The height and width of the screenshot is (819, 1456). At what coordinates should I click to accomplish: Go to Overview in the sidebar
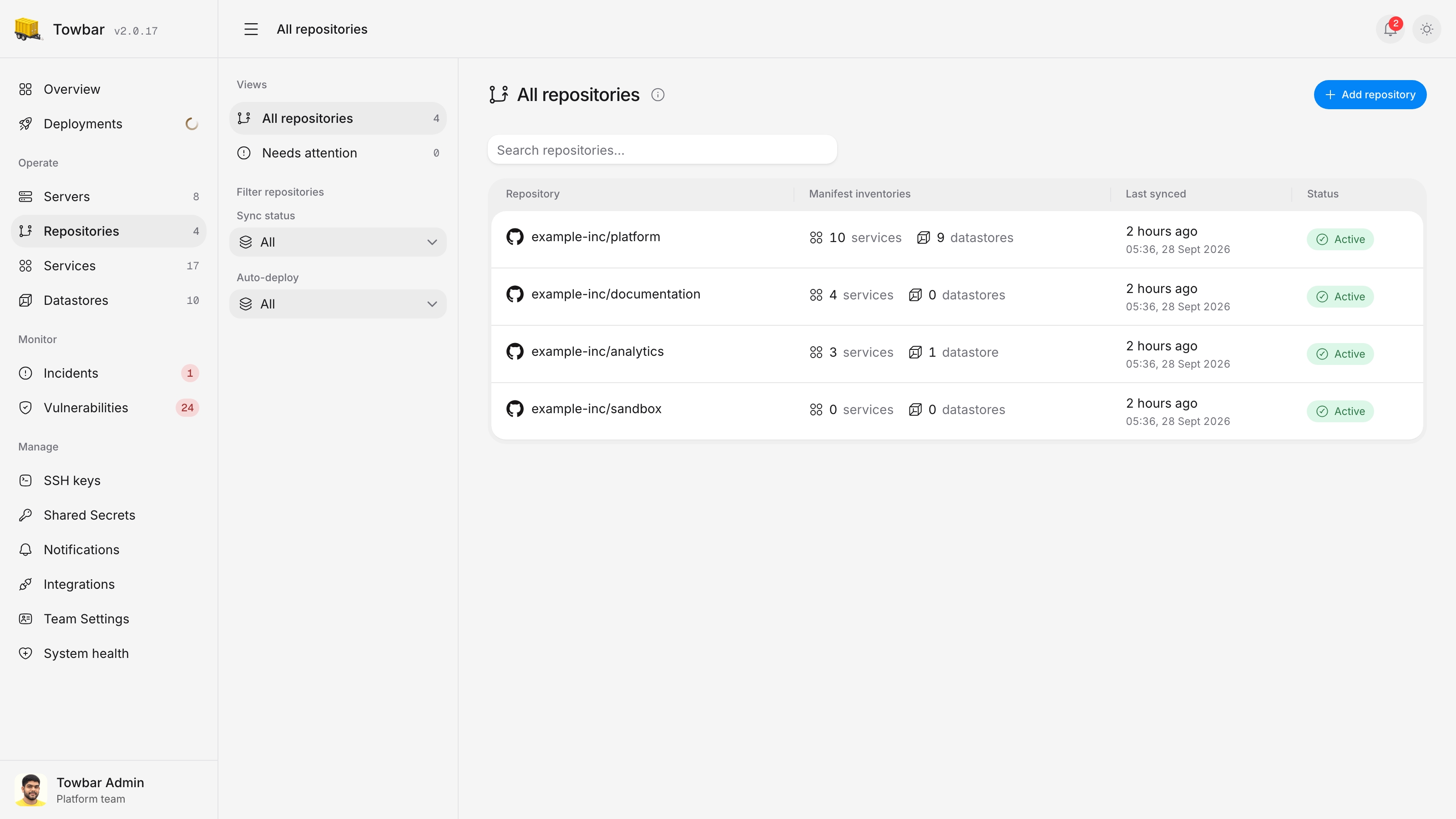(109, 89)
